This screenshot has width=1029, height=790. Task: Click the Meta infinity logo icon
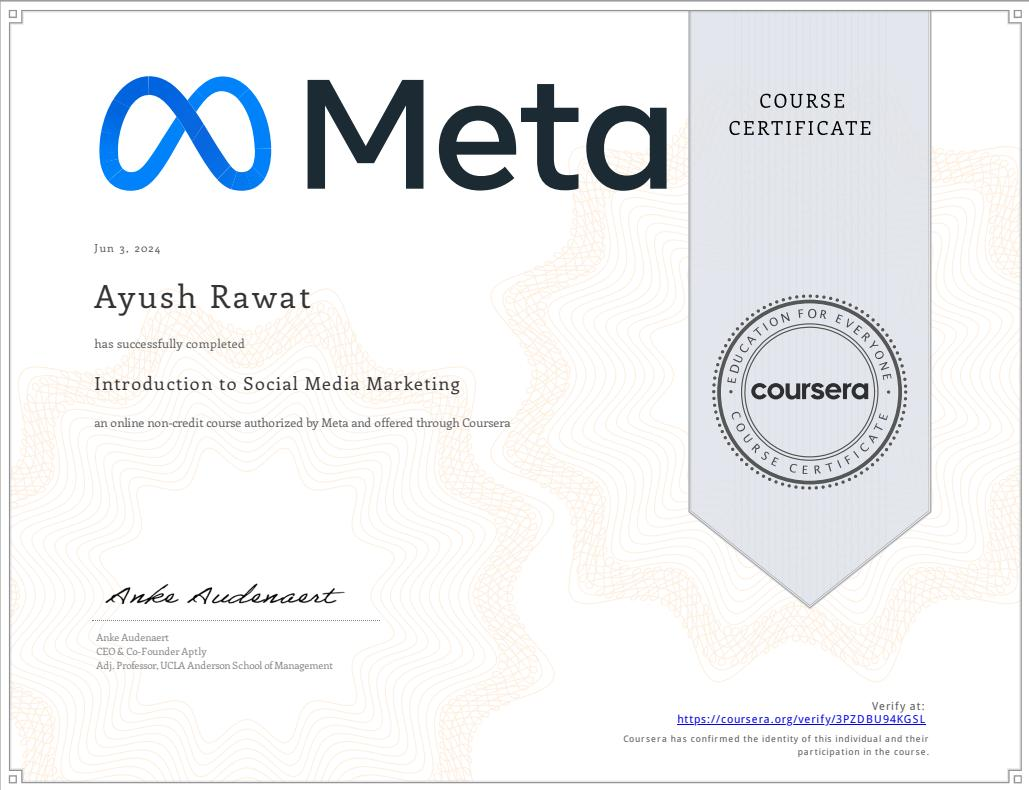click(185, 133)
